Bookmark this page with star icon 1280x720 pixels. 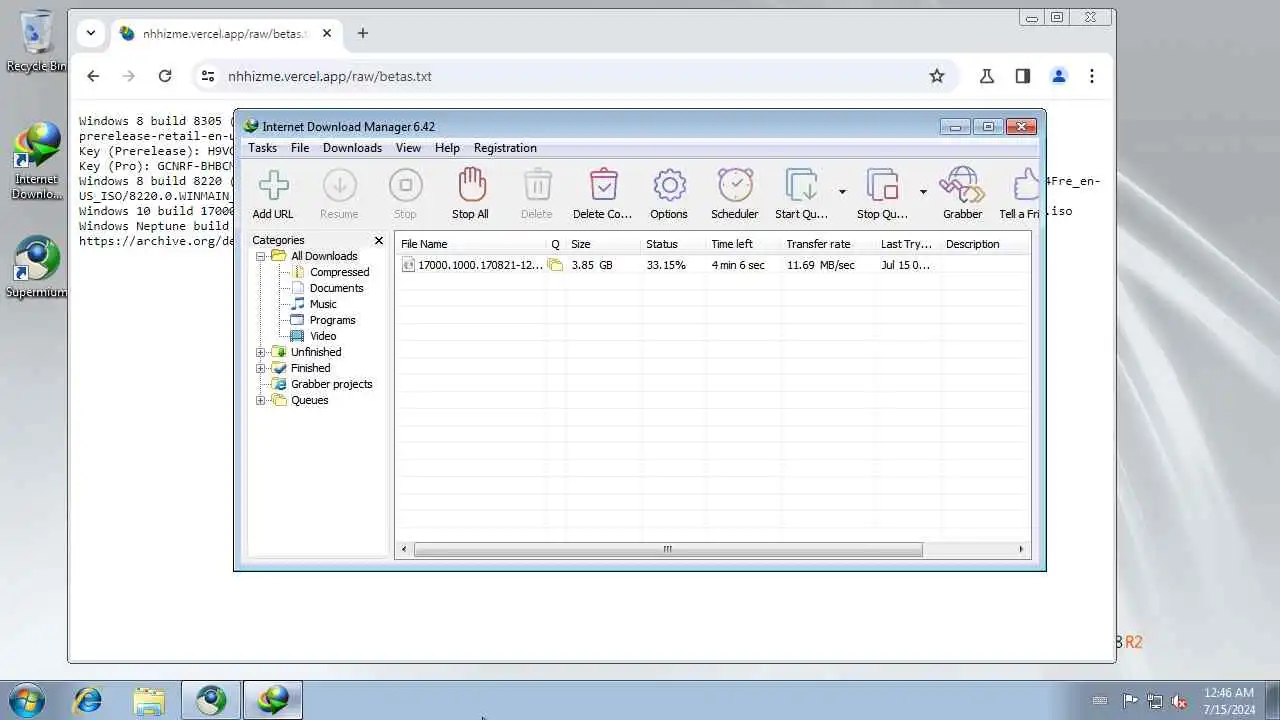tap(937, 76)
